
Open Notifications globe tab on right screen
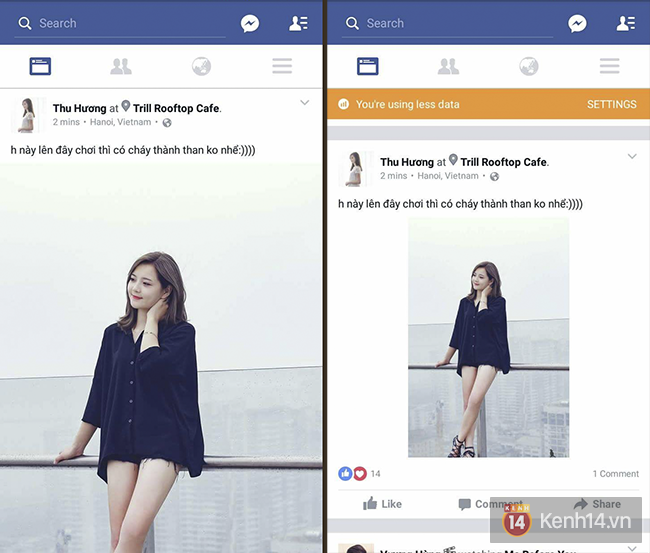(x=529, y=66)
